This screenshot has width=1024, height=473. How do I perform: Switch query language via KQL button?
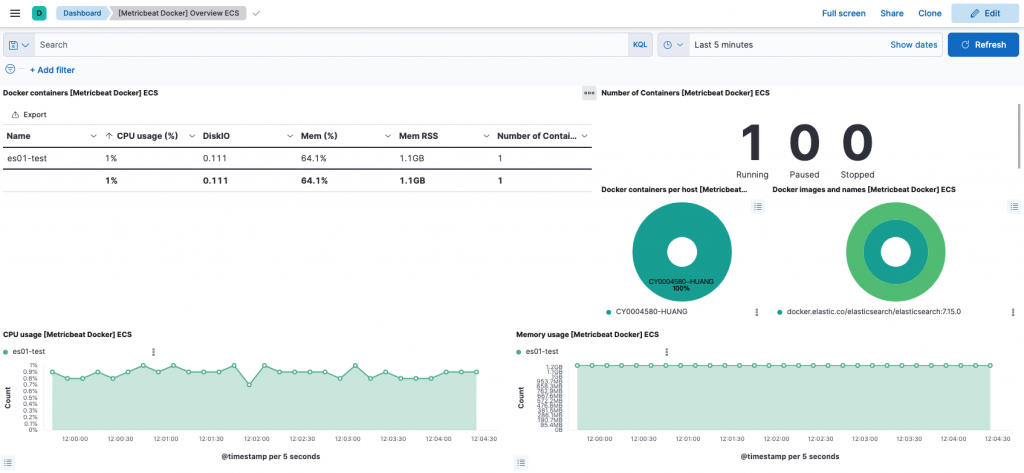point(640,45)
